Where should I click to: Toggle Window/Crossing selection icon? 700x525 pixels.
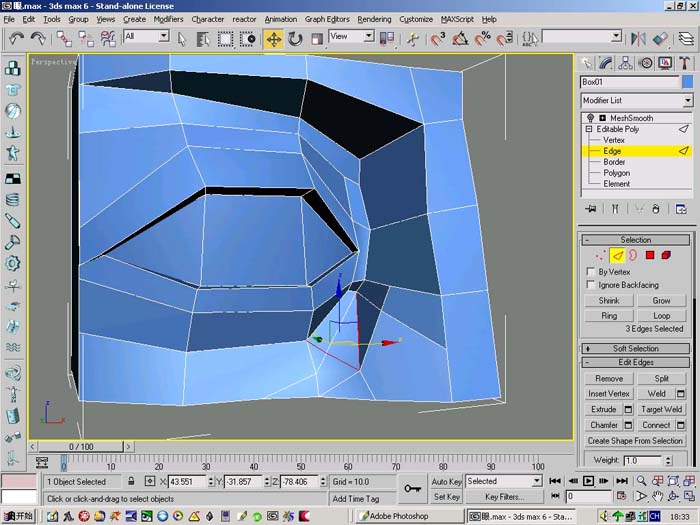(x=247, y=39)
